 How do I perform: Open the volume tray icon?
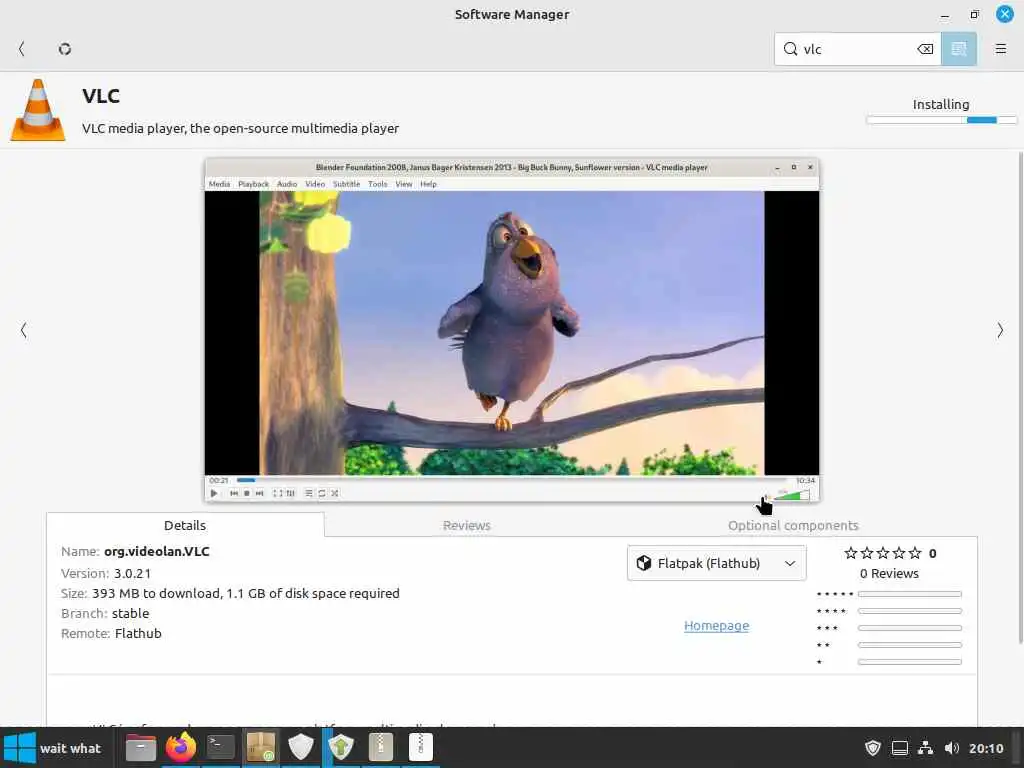[x=952, y=748]
